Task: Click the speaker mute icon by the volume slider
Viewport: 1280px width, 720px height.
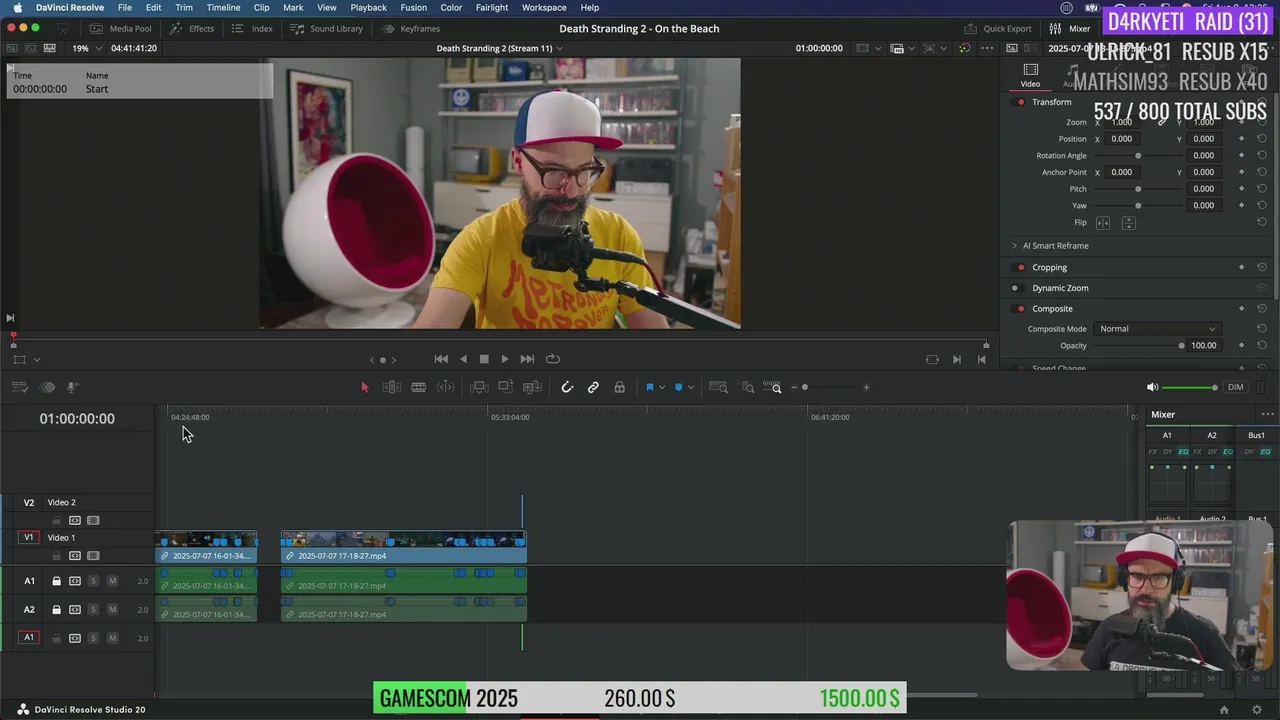Action: point(1152,387)
